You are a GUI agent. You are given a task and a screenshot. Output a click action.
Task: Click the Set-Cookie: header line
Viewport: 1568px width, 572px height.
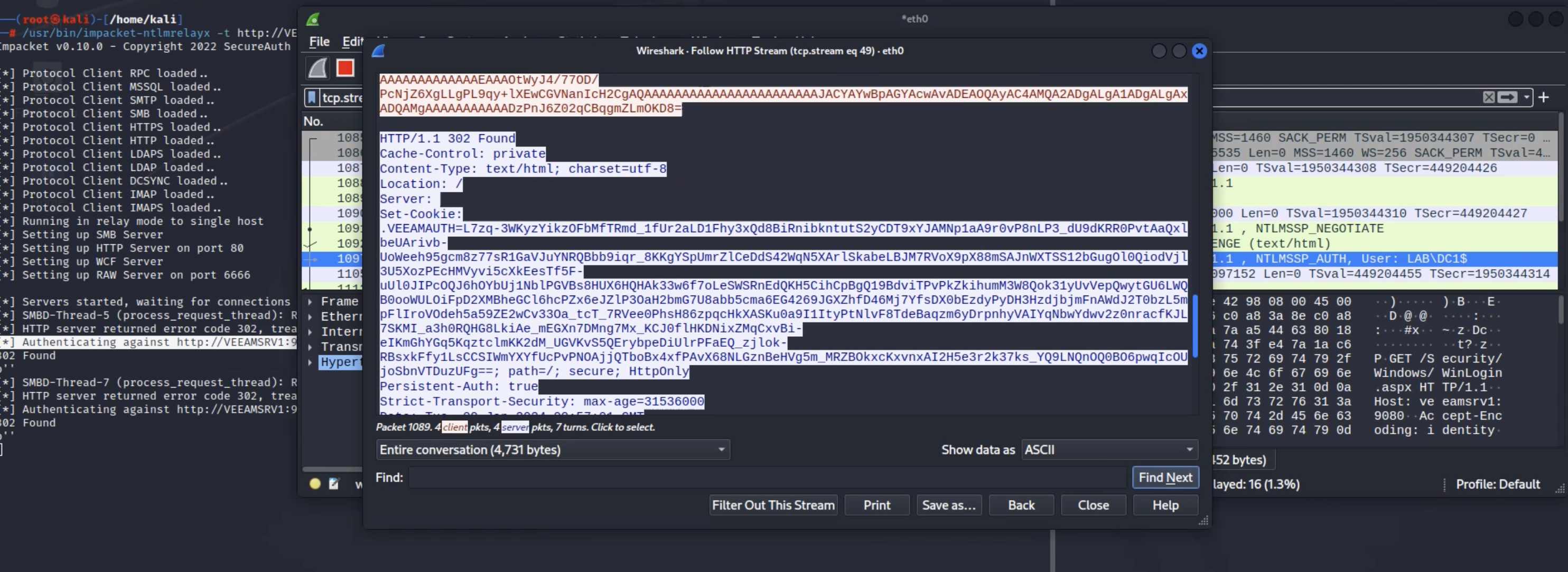(x=421, y=214)
